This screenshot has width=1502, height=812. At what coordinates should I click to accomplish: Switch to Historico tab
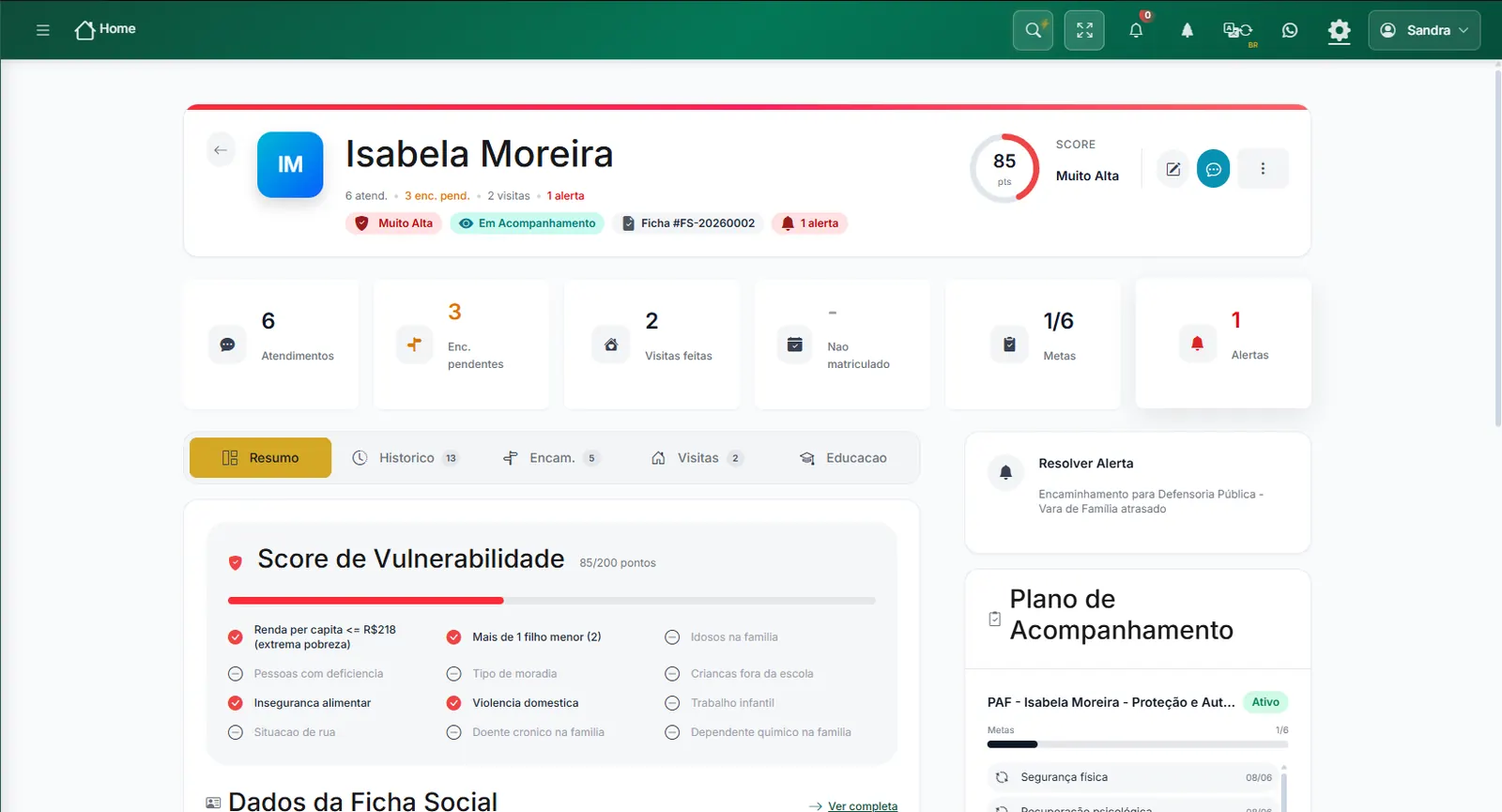coord(405,458)
